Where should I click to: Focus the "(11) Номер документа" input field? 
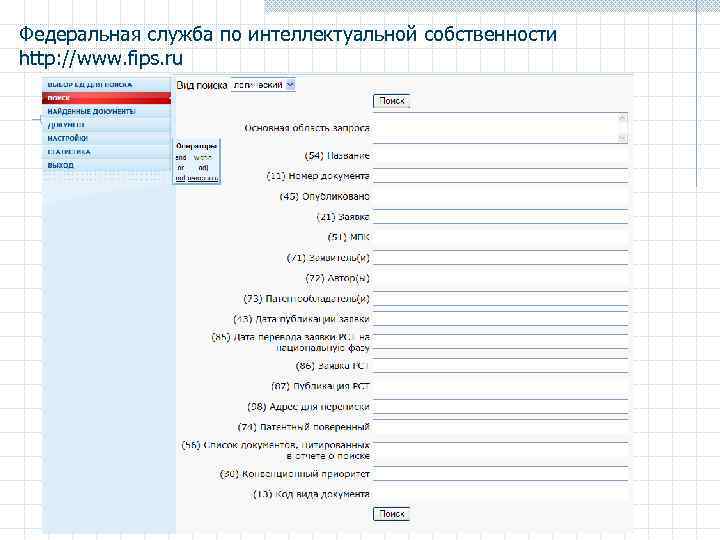501,176
